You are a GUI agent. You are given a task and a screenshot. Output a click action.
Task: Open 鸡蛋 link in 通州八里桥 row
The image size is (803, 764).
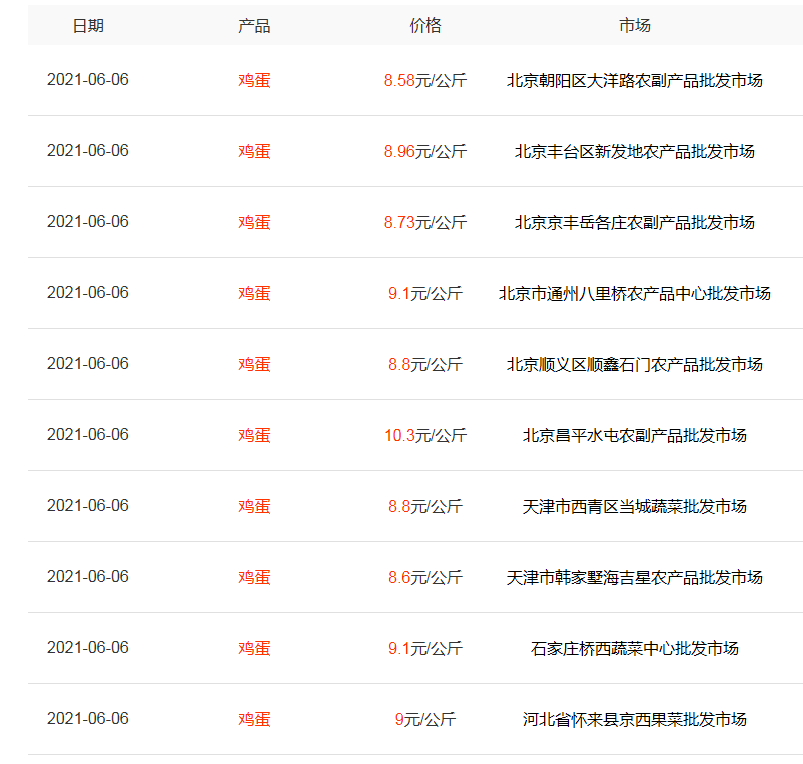(254, 293)
